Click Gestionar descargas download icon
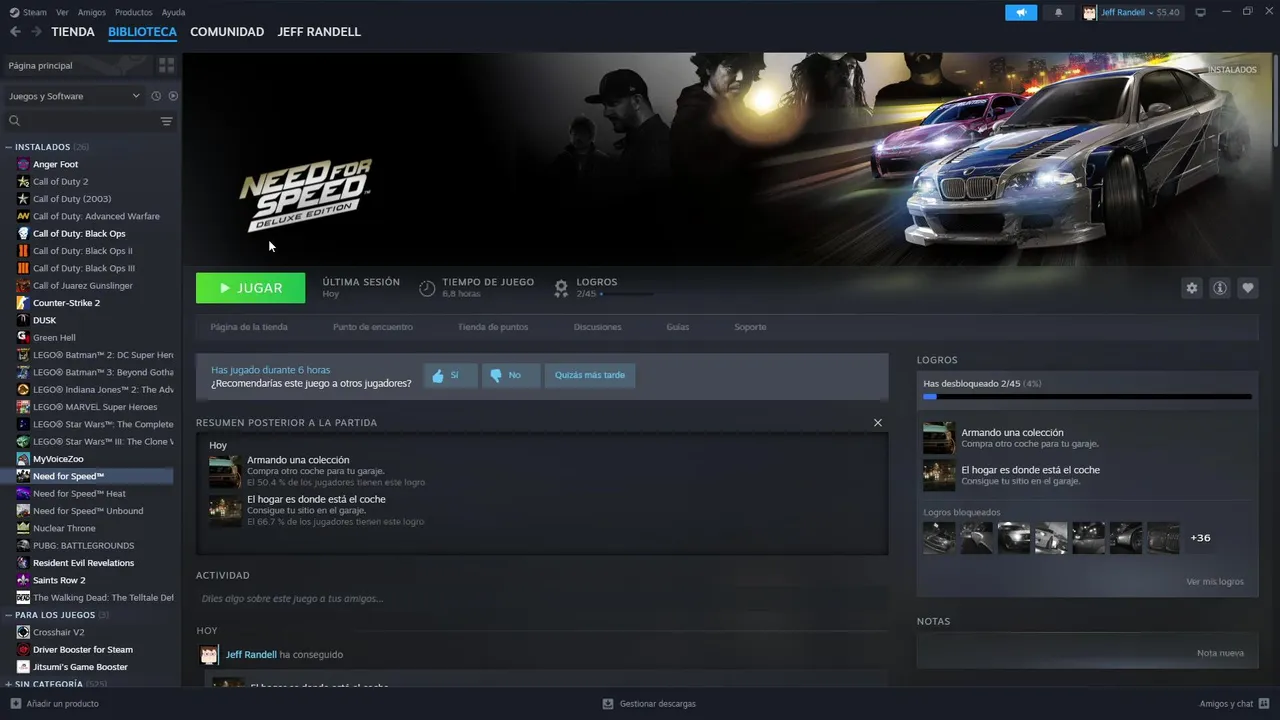The image size is (1280, 720). [608, 704]
